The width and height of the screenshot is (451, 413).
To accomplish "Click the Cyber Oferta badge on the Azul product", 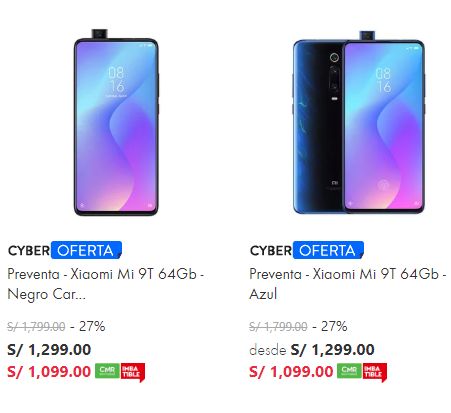I will [307, 250].
